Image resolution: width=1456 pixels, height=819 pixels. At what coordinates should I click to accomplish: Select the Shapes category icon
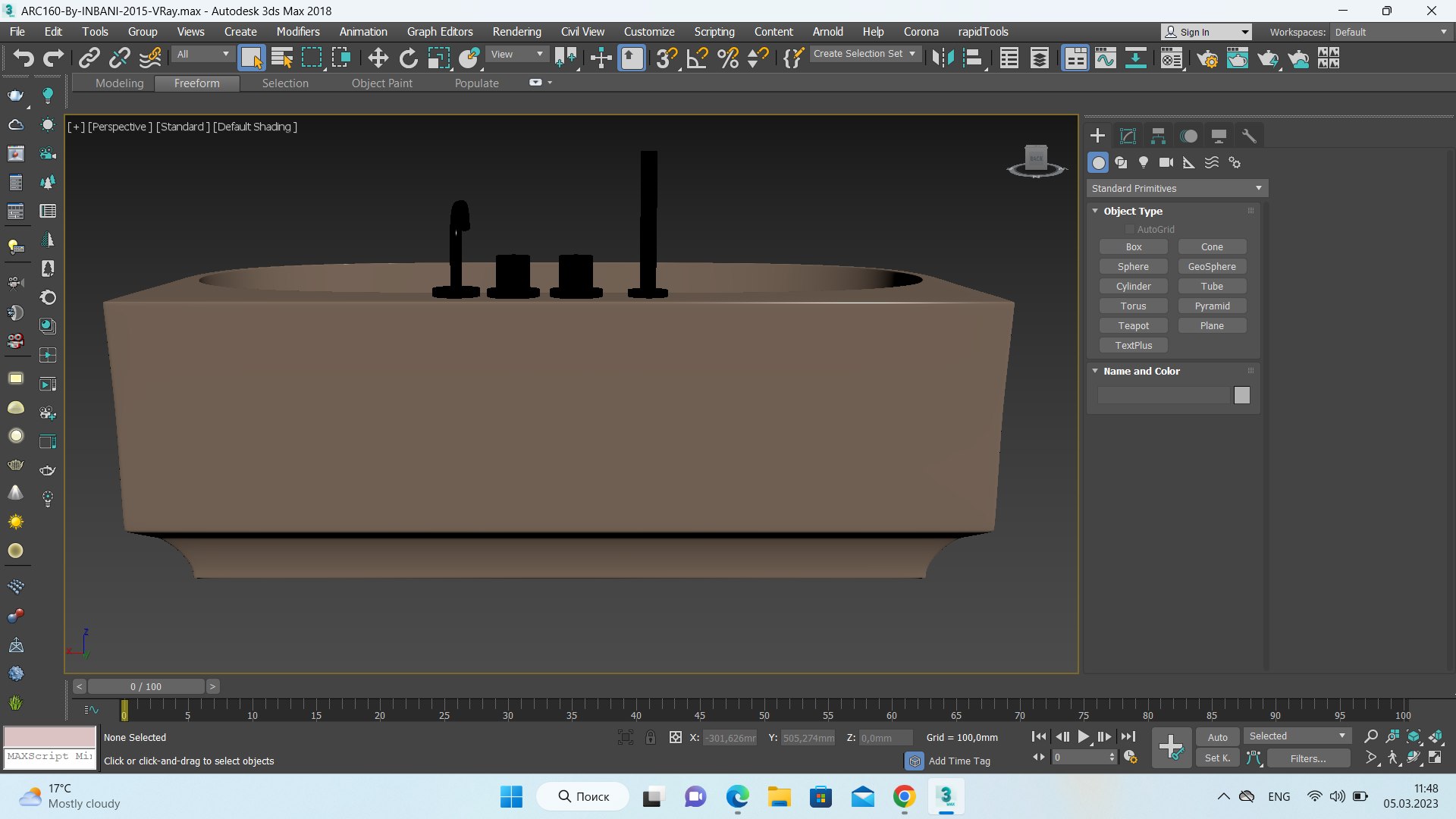[x=1121, y=162]
